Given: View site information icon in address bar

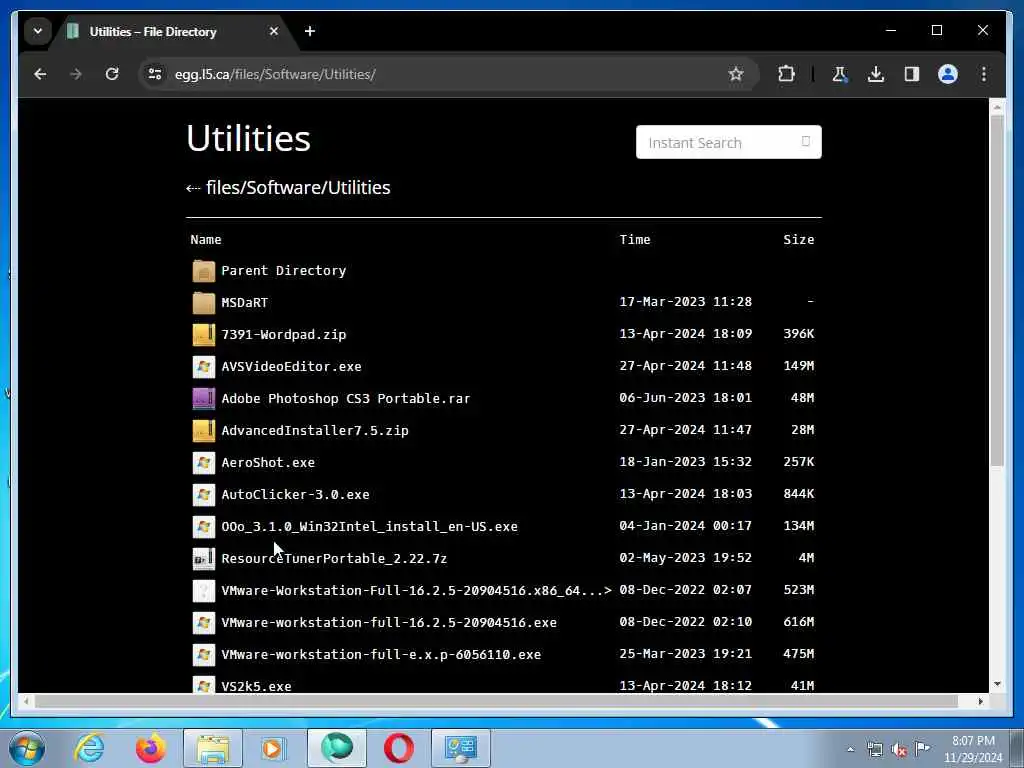Looking at the screenshot, I should click(155, 74).
